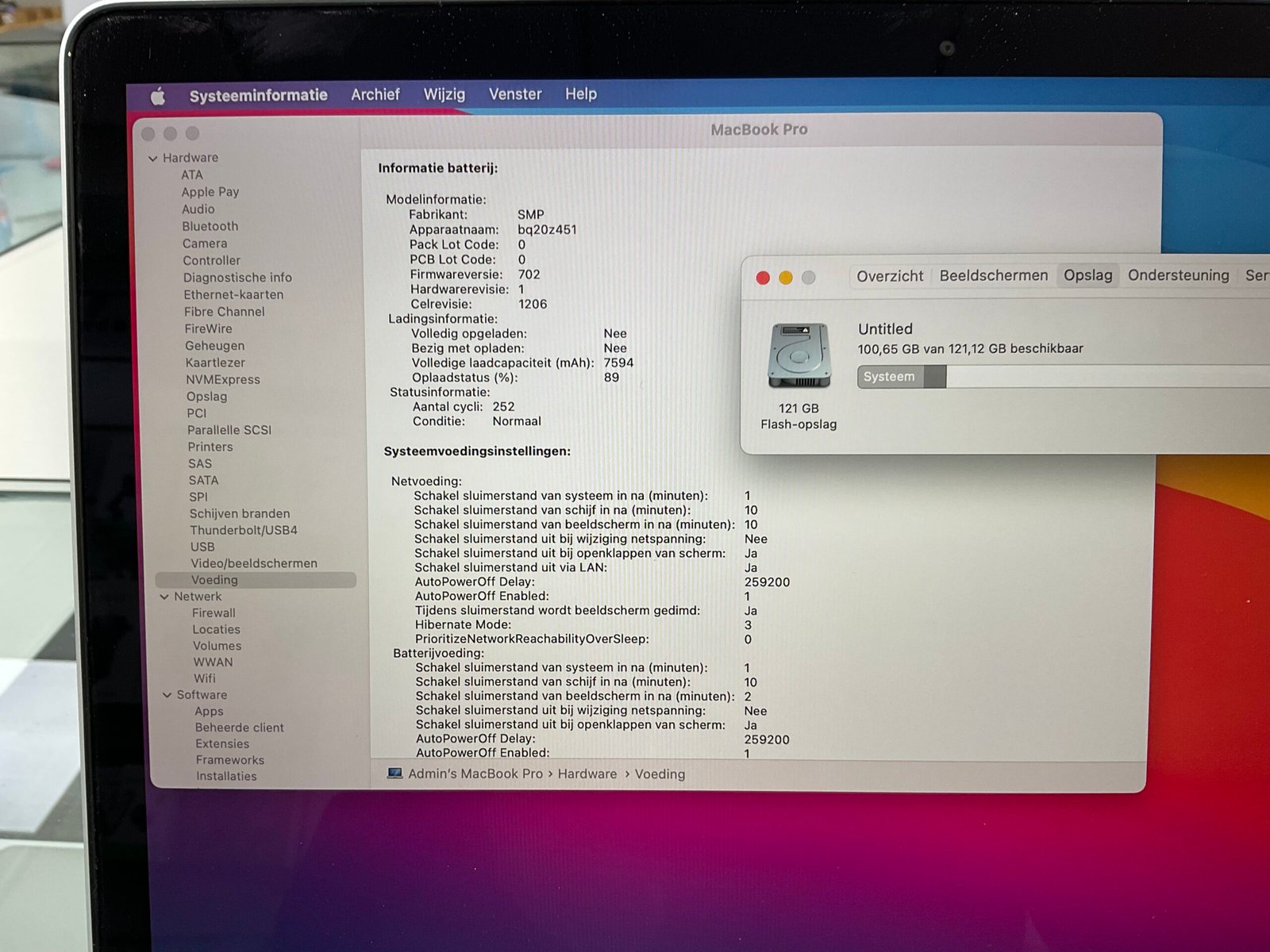Viewport: 1270px width, 952px height.
Task: Click Voeding in the path bar
Action: 660,773
